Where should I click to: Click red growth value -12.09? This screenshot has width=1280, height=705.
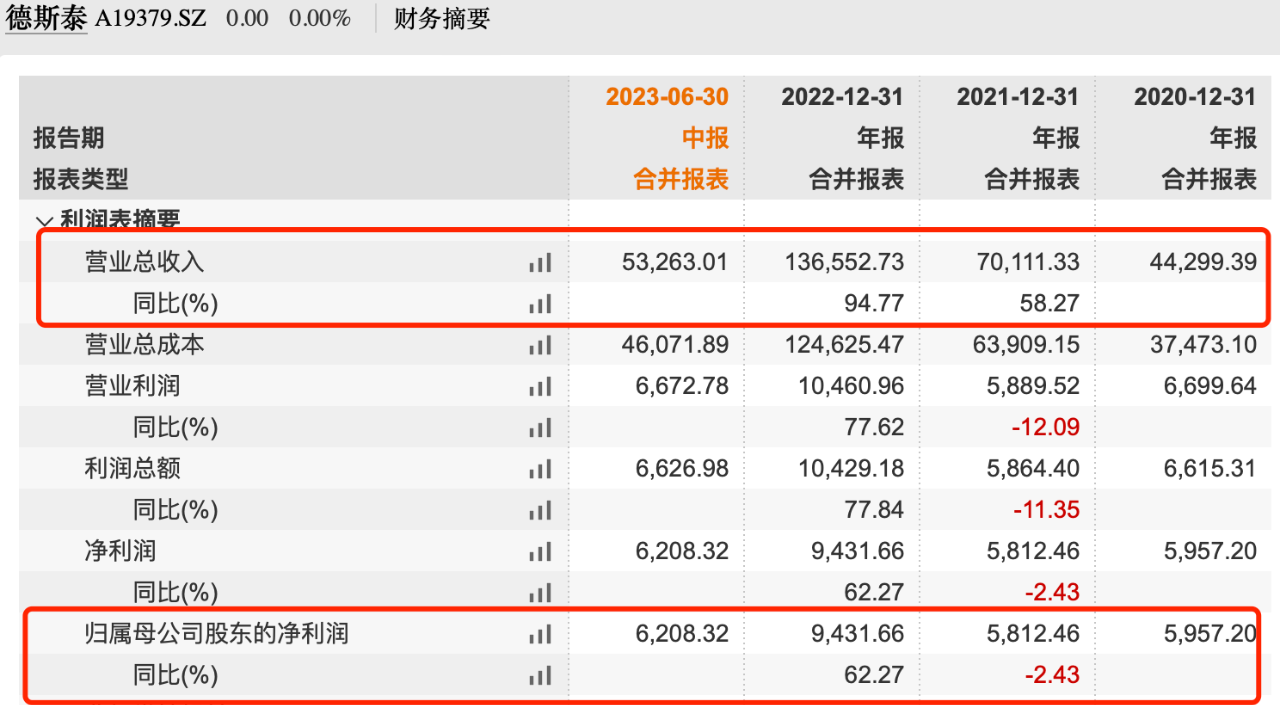click(1046, 428)
